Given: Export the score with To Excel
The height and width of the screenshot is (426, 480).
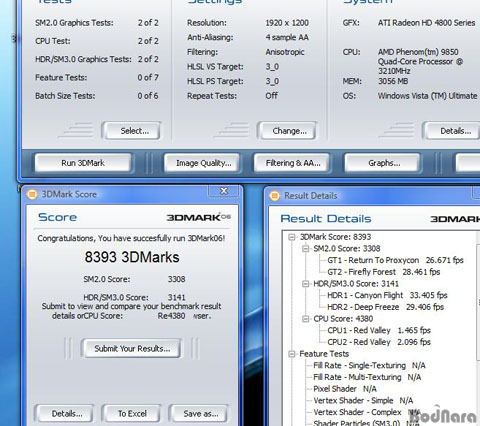Looking at the screenshot, I should click(131, 413).
